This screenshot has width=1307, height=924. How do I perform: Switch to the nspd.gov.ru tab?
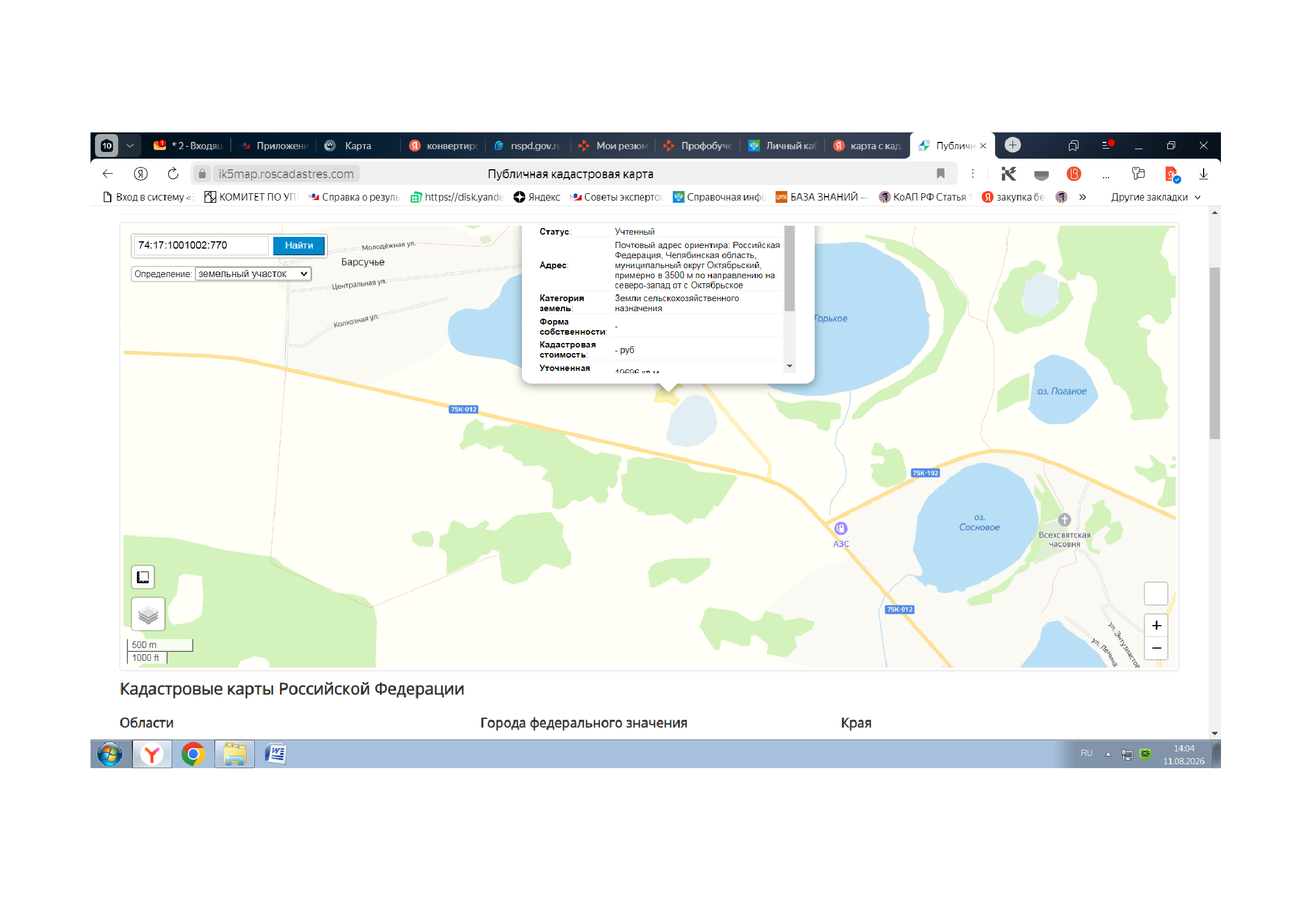coord(527,146)
